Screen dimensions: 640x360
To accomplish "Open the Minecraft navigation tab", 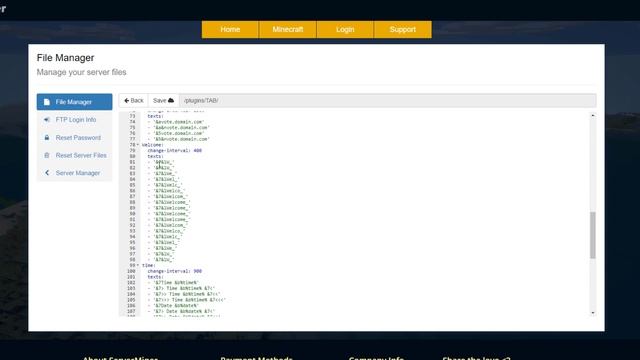I will click(288, 29).
